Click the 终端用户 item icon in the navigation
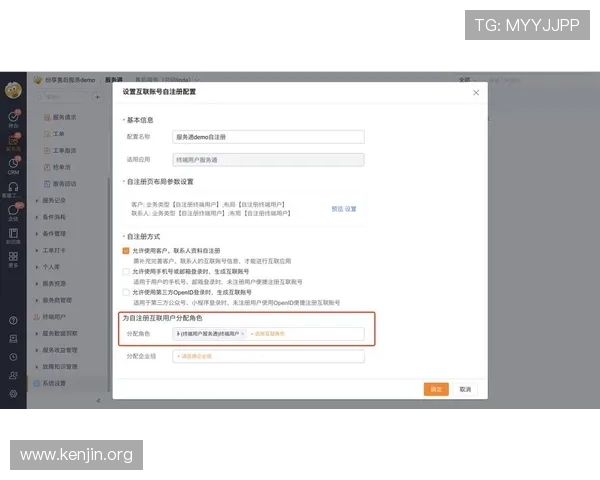The height and width of the screenshot is (480, 600). 37,317
